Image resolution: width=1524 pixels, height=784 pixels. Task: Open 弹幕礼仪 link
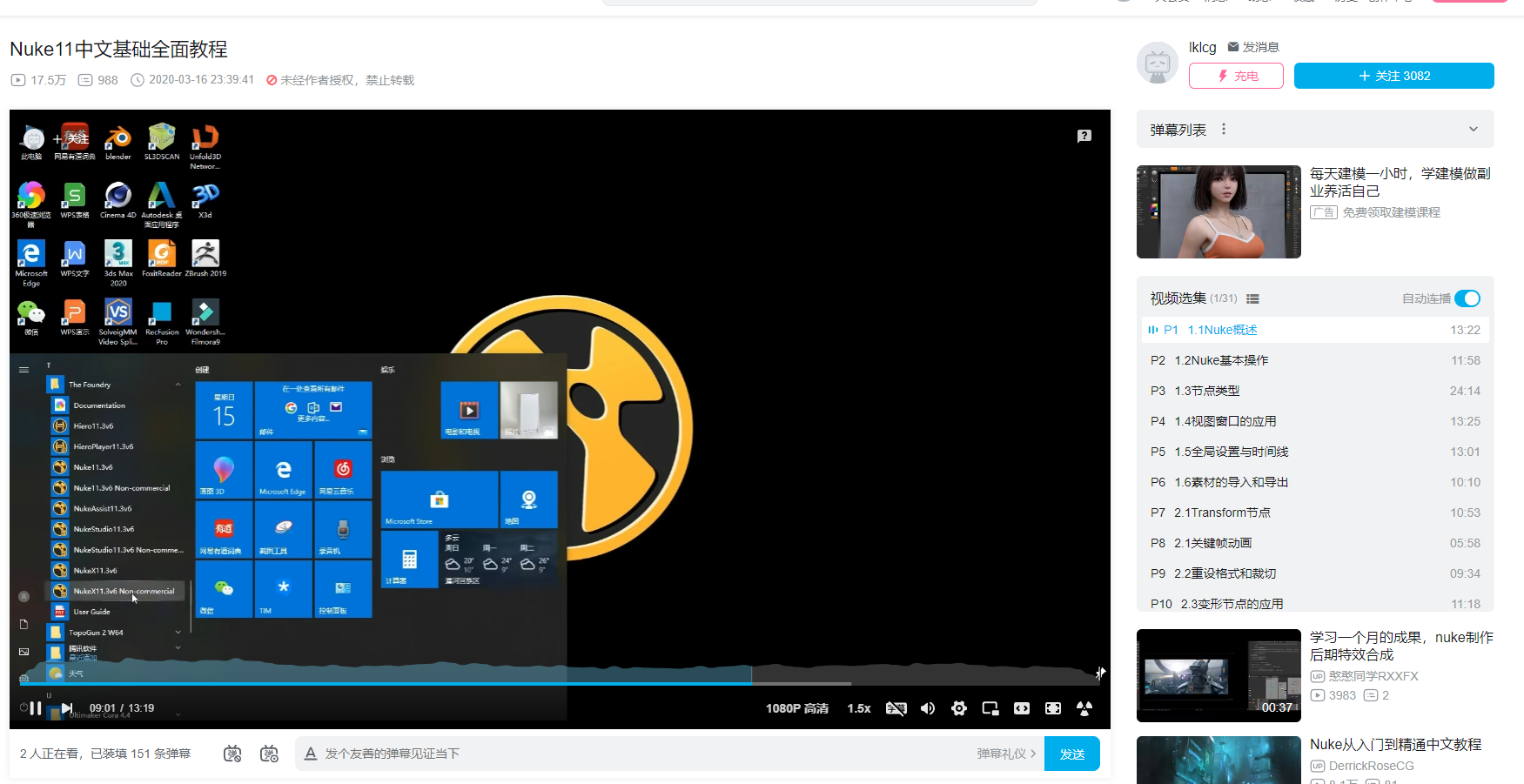click(x=1006, y=754)
